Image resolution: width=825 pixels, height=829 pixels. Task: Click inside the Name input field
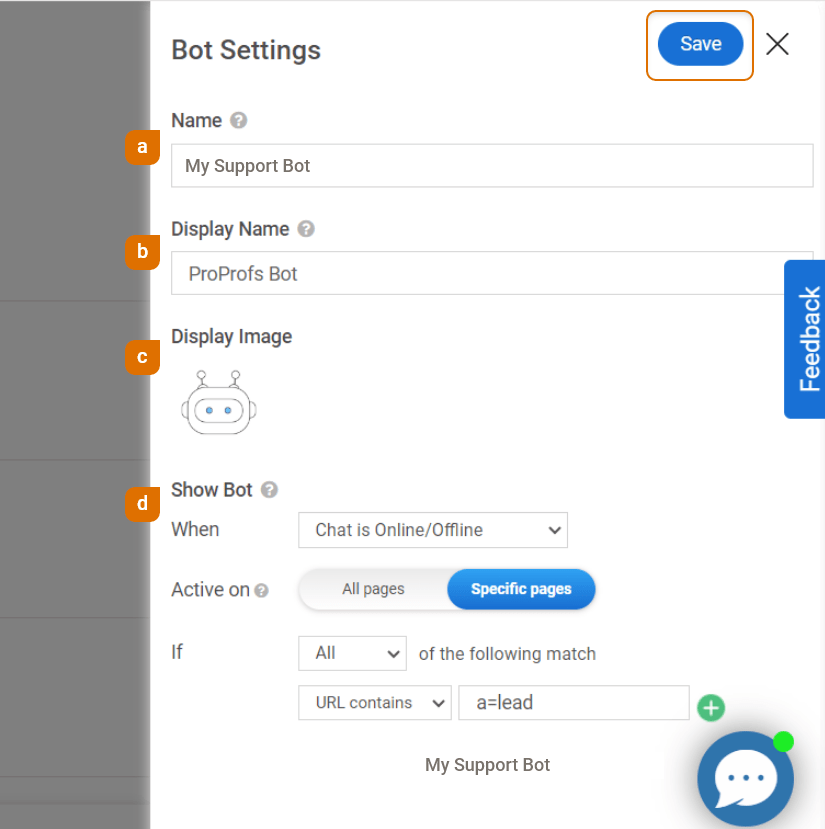[492, 165]
